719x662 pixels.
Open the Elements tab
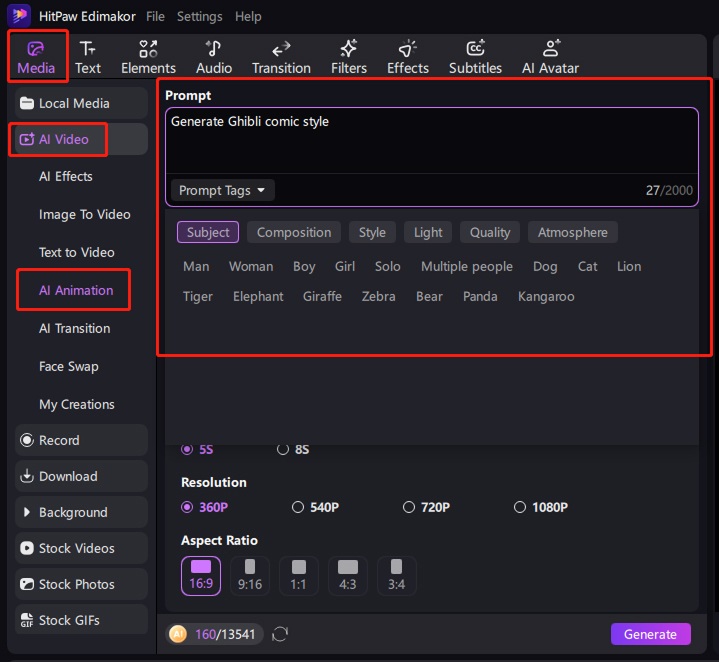tap(148, 57)
